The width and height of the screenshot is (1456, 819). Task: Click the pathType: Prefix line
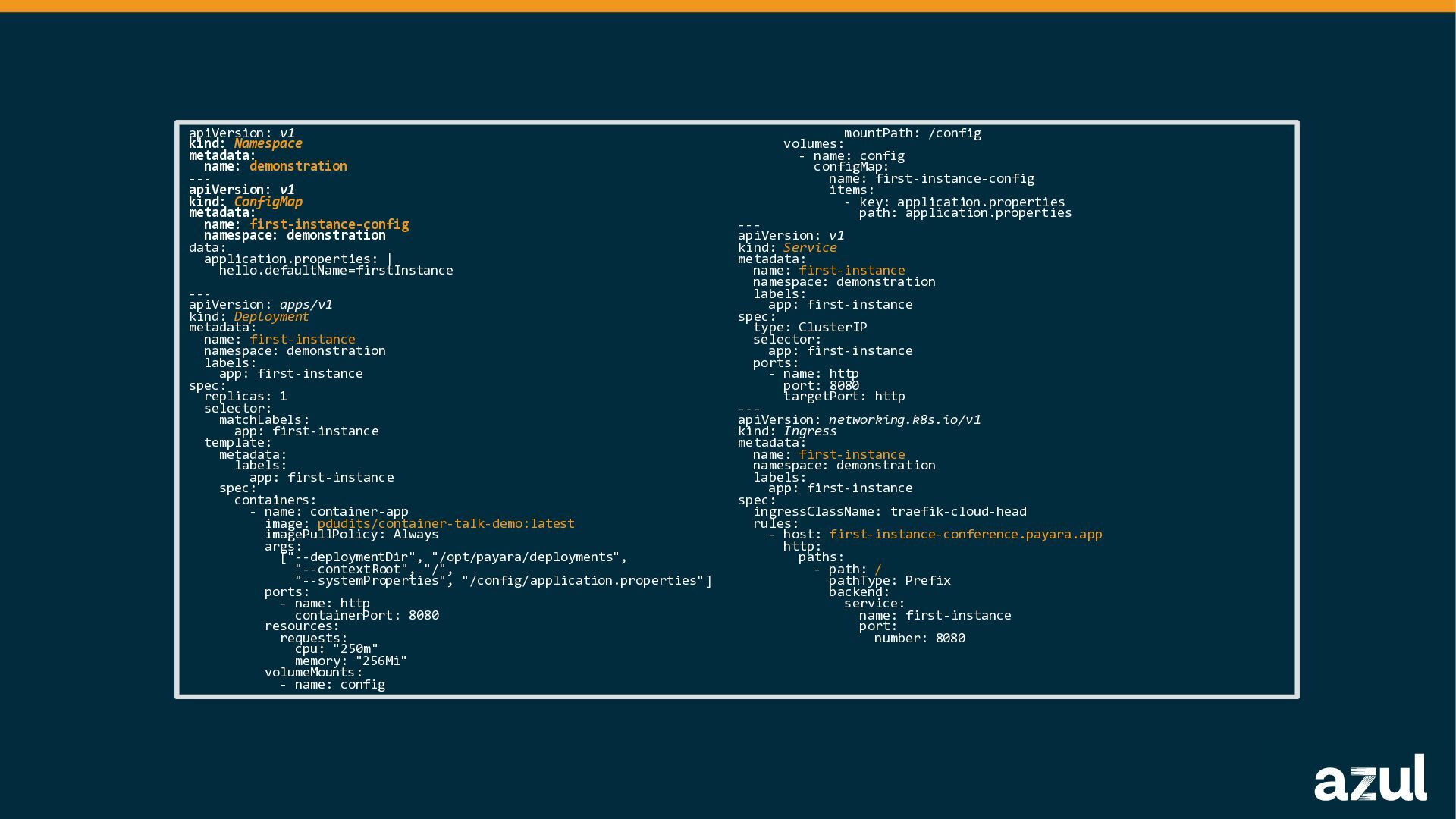coord(889,580)
